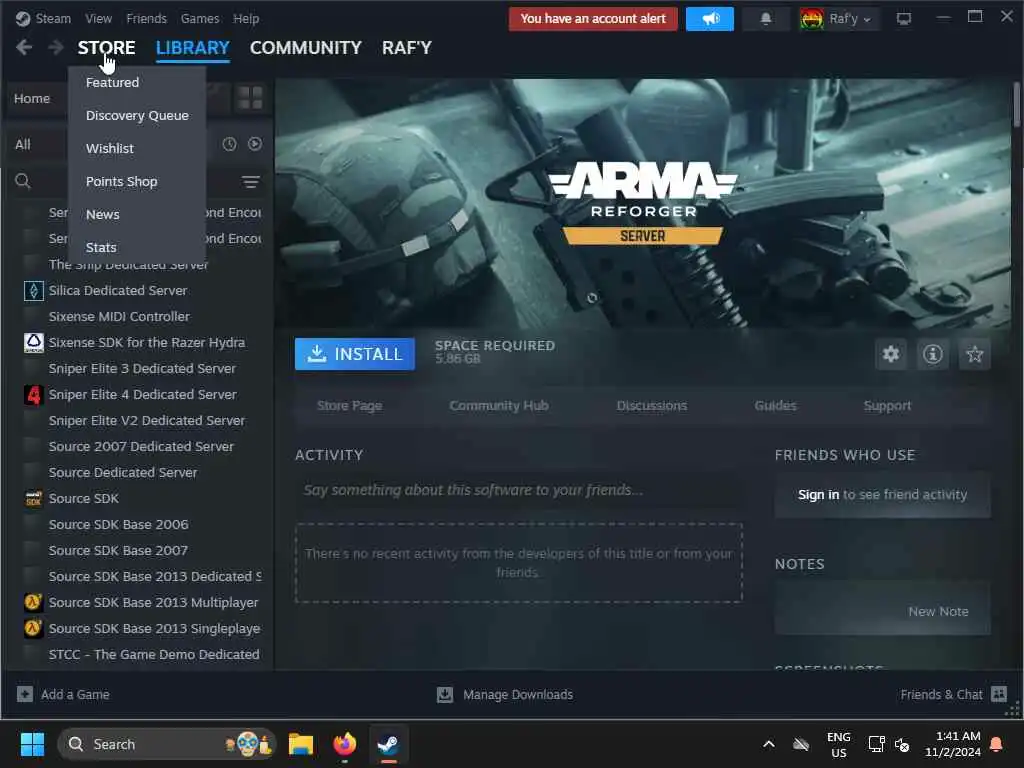Viewport: 1024px width, 768px height.
Task: Open the Support link
Action: point(887,406)
